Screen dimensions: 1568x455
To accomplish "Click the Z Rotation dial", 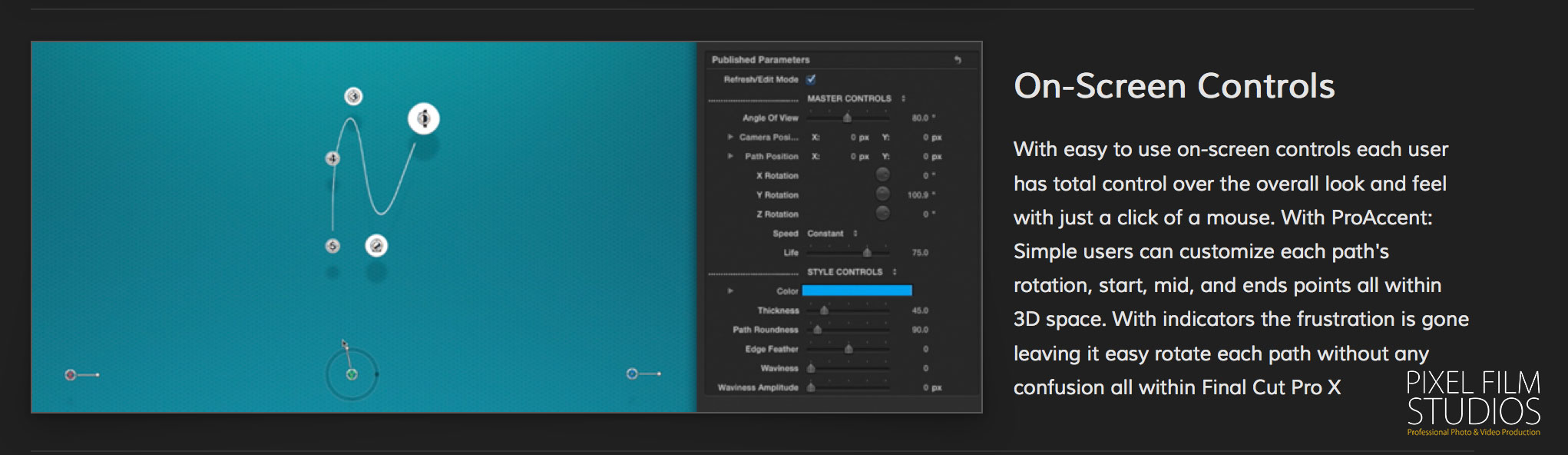I will (x=883, y=213).
